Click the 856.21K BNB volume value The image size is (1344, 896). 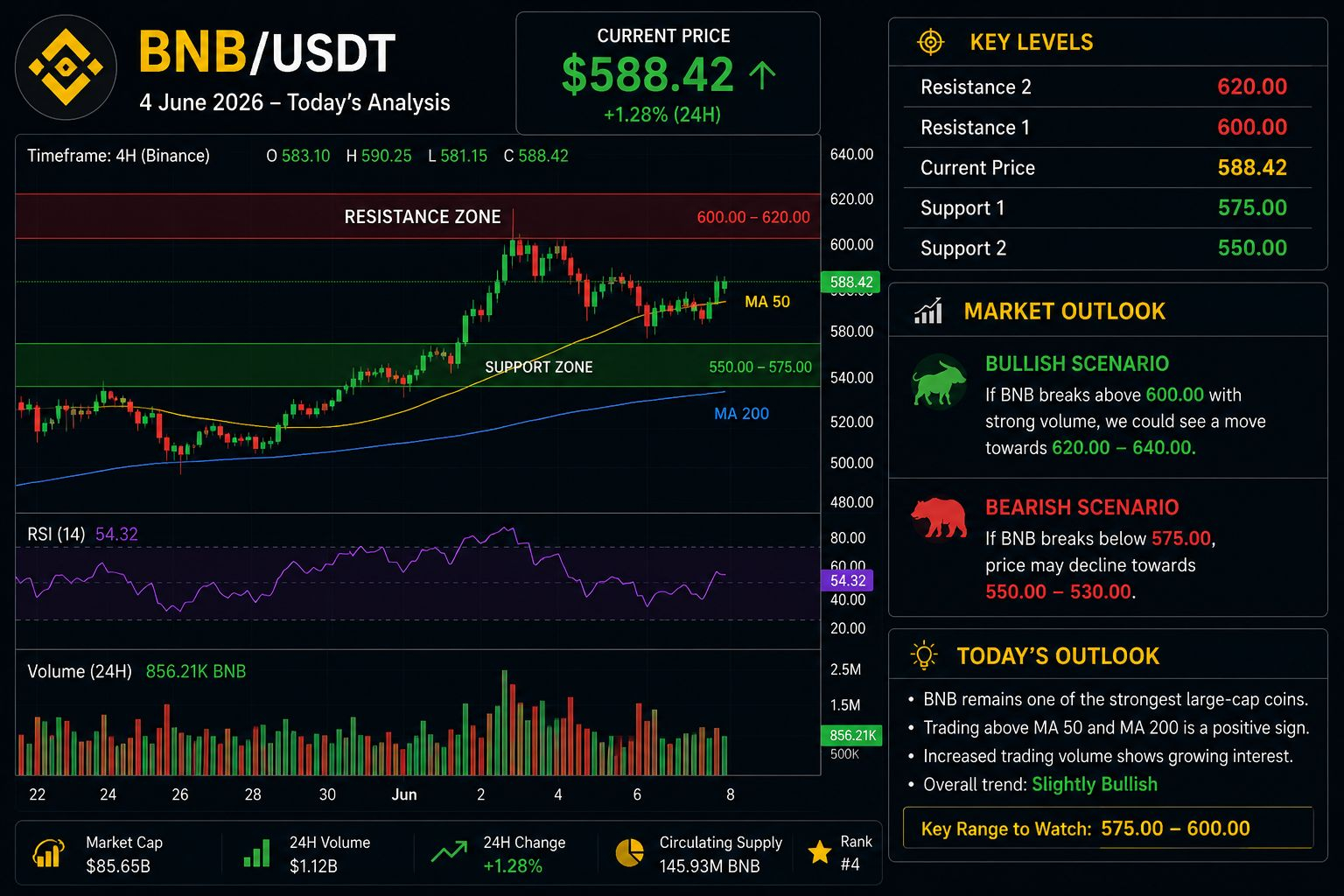click(196, 671)
